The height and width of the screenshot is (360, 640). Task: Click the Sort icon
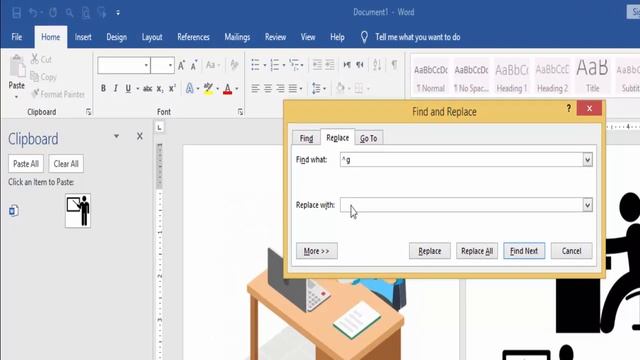pos(377,65)
